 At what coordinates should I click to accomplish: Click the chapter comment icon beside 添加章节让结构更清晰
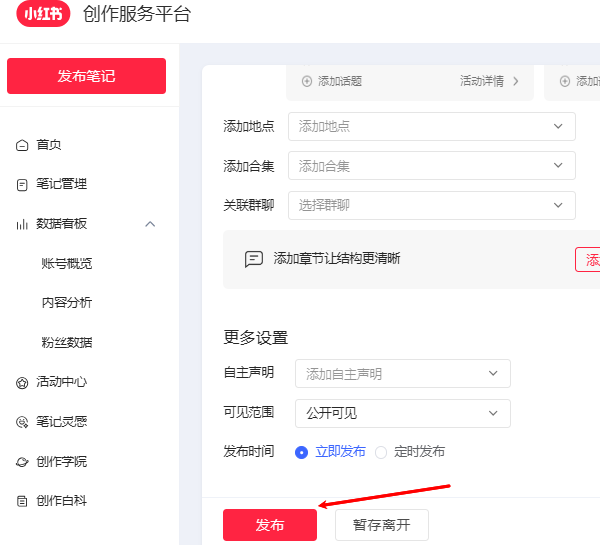coord(254,259)
